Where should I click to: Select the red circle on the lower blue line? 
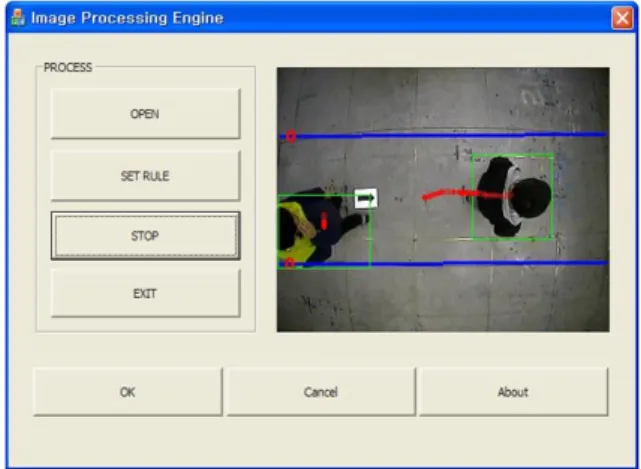point(289,263)
